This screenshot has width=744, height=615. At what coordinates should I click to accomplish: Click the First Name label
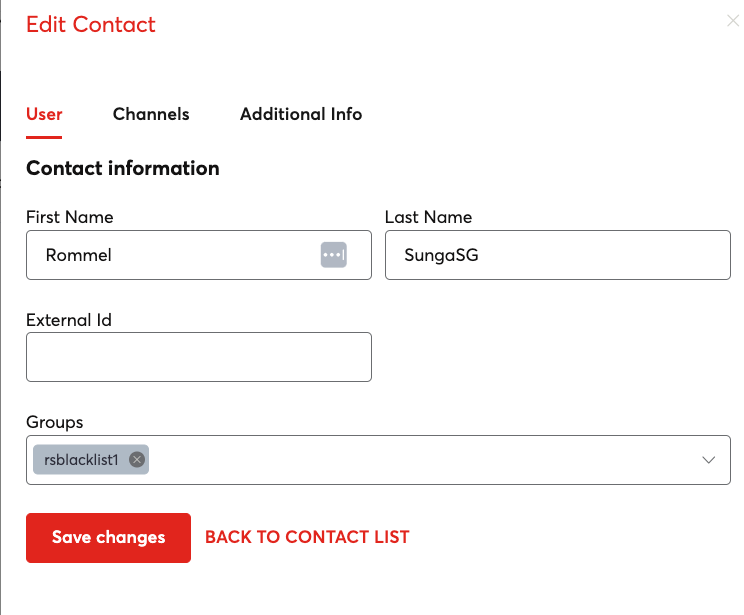(x=70, y=217)
